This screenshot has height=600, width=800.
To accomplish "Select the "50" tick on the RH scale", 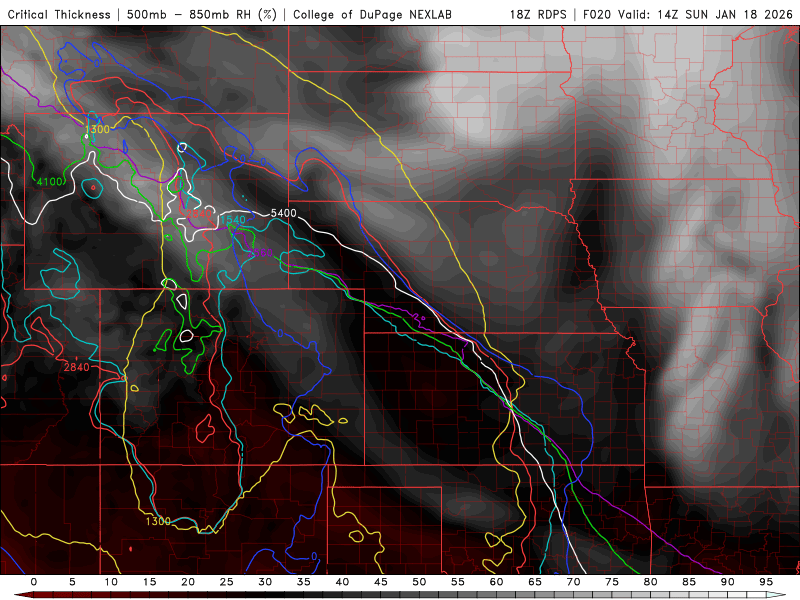I will (419, 582).
